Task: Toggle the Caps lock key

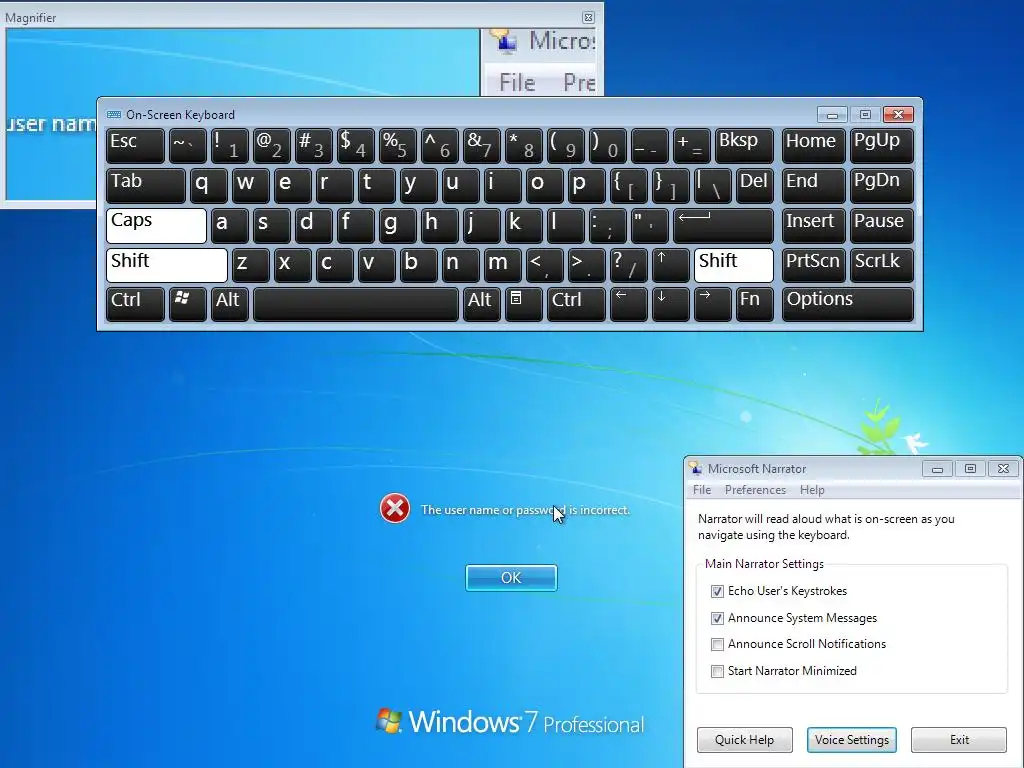Action: coord(156,225)
